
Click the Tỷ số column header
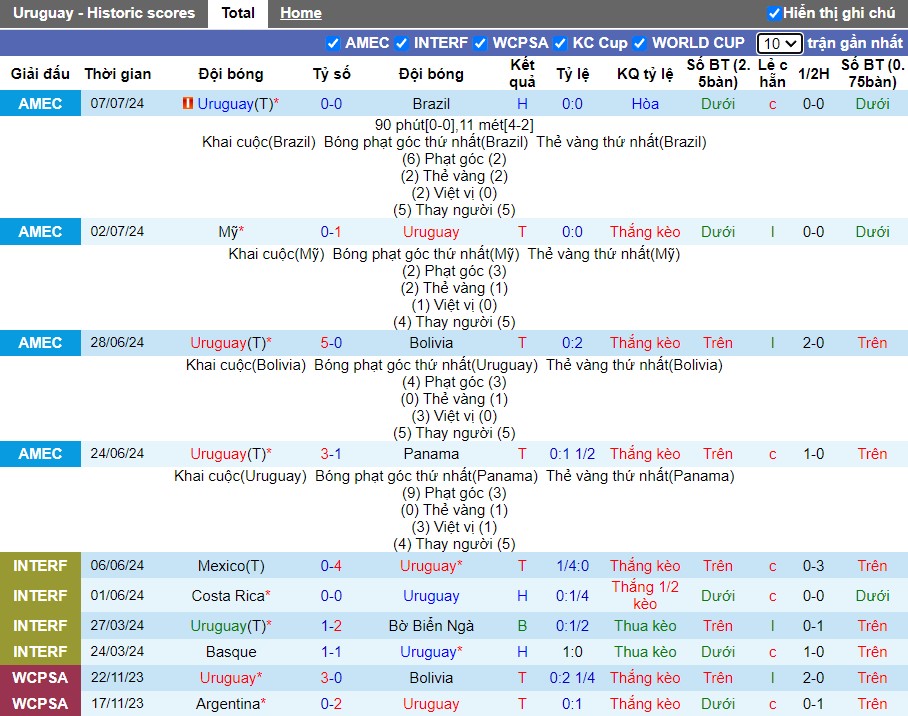tap(331, 74)
